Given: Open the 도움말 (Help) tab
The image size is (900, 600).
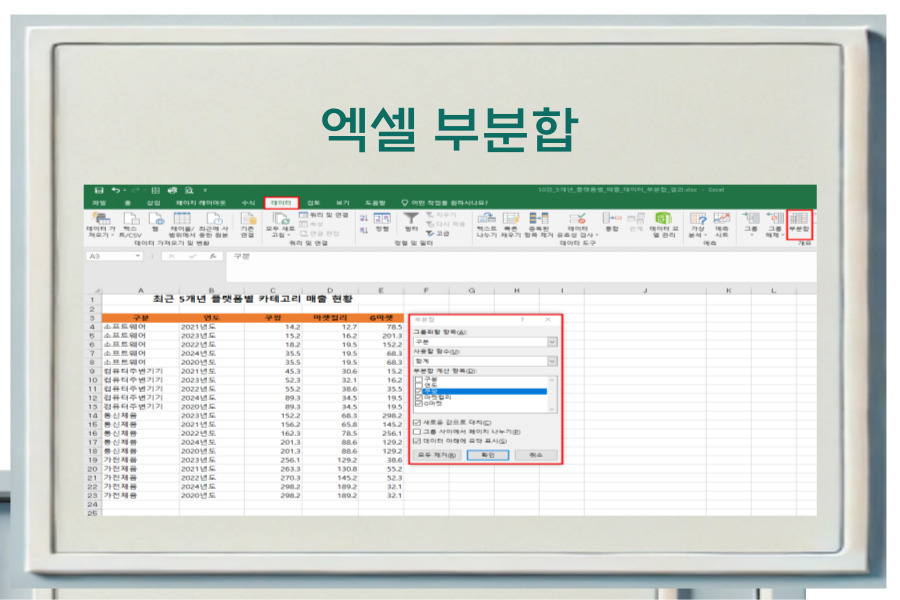Looking at the screenshot, I should coord(375,203).
